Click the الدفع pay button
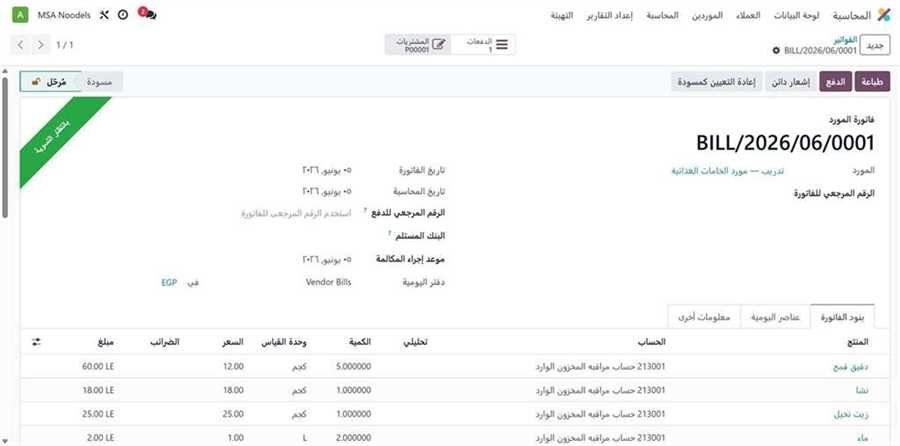 [x=836, y=82]
